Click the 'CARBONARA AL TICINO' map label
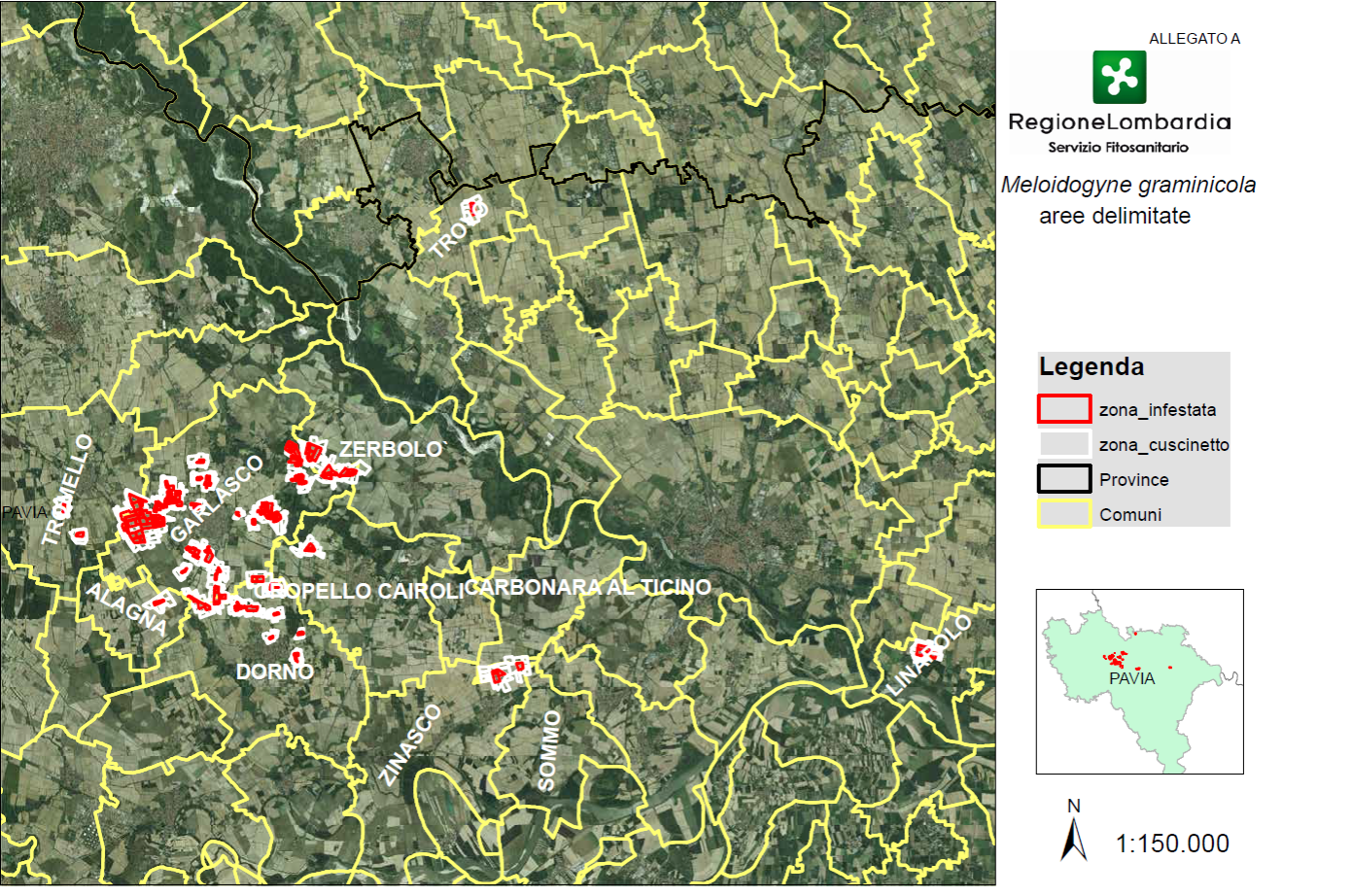The width and height of the screenshot is (1352, 896). pos(588,587)
